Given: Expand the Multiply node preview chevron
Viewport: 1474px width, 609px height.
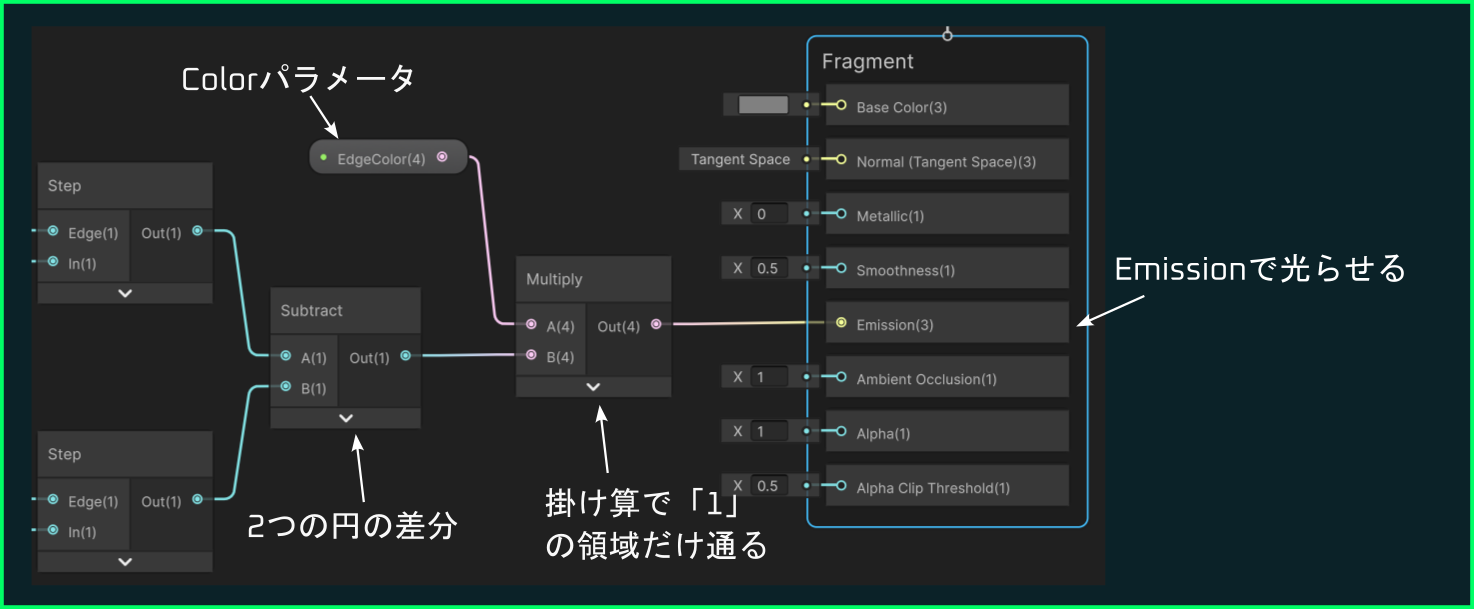Looking at the screenshot, I should point(593,386).
